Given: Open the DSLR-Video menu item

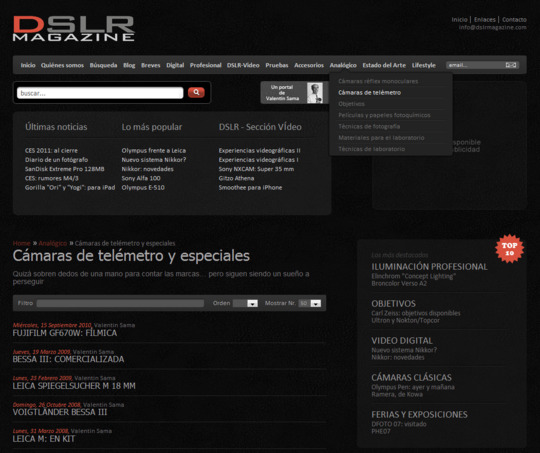Looking at the screenshot, I should [x=243, y=65].
